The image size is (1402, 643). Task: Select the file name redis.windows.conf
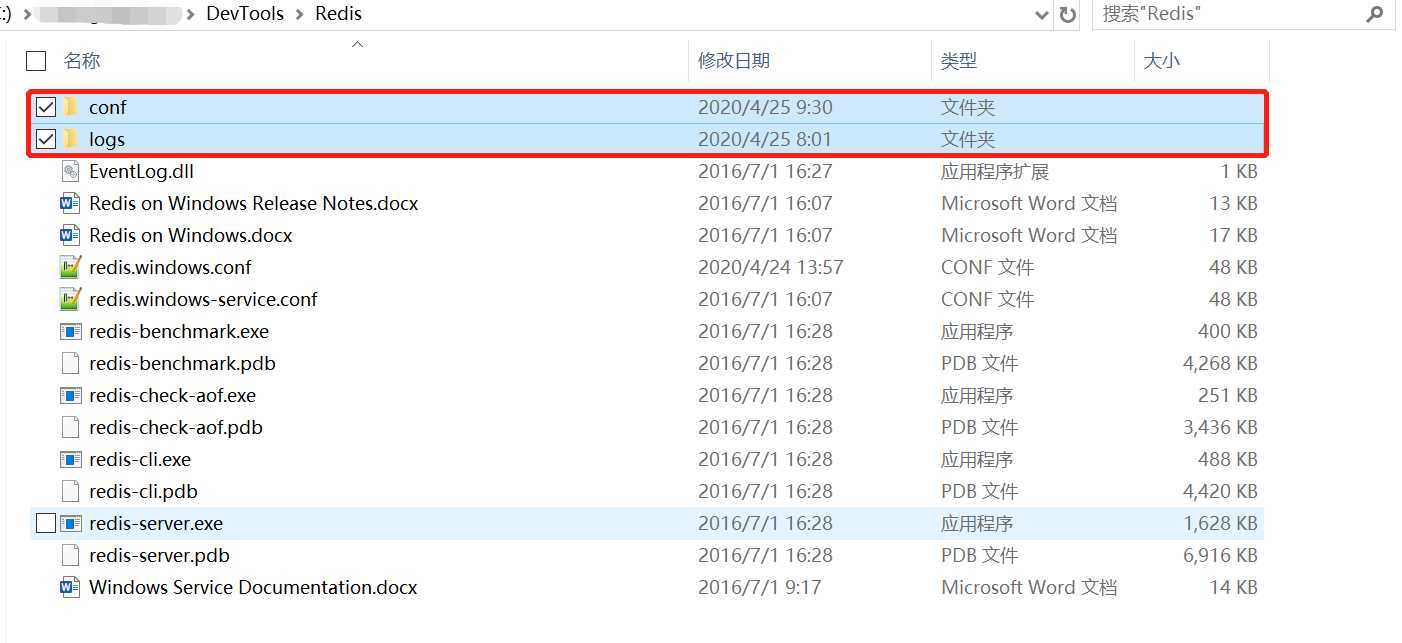[170, 267]
